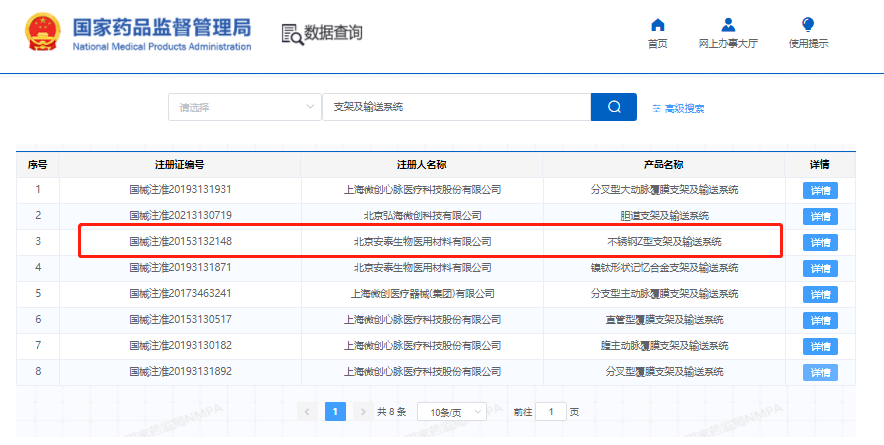The height and width of the screenshot is (445, 884).
Task: Open 详情 for 分叉型覆膜支架及输送系统
Action: click(x=820, y=372)
